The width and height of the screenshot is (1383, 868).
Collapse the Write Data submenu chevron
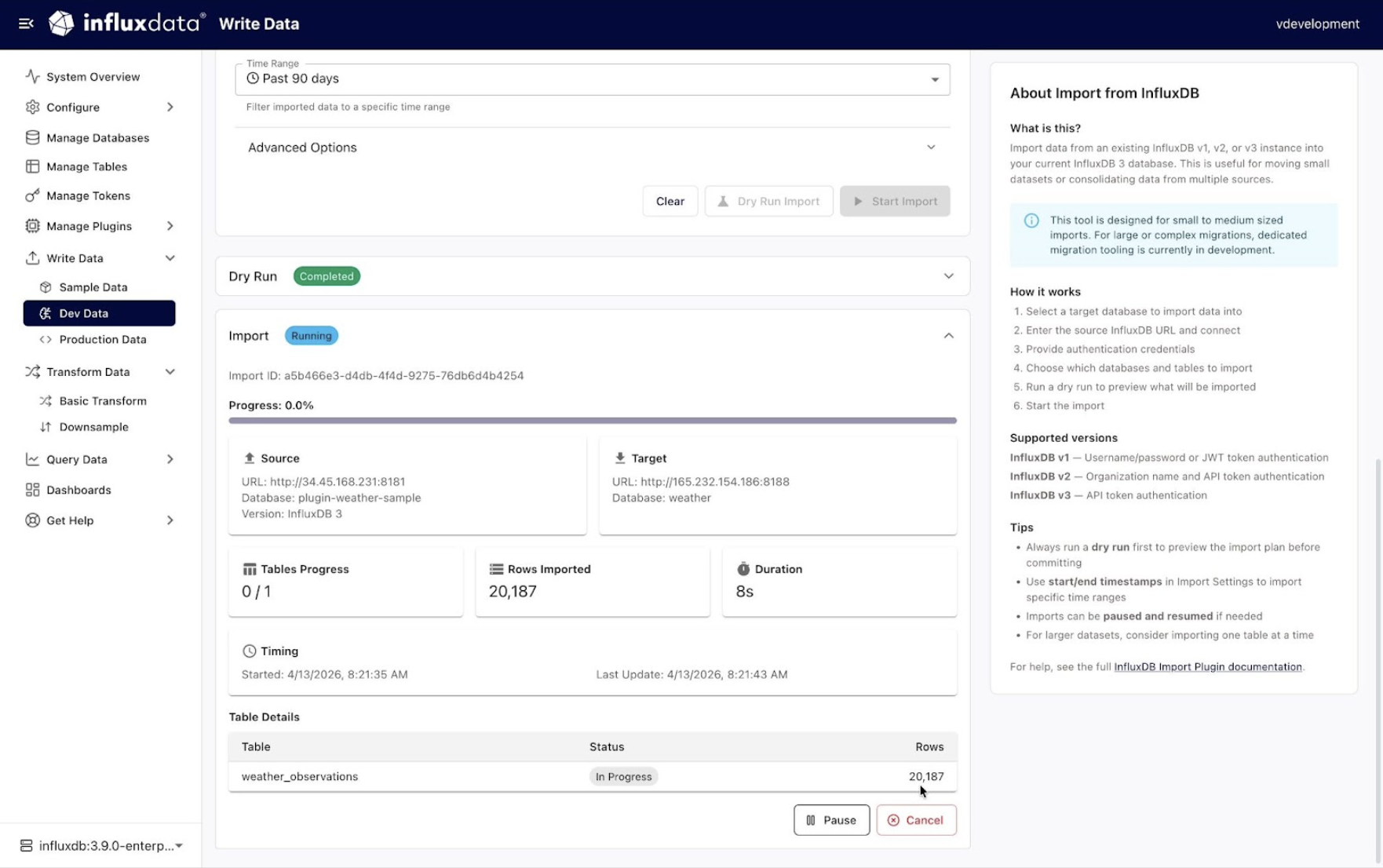pos(170,258)
